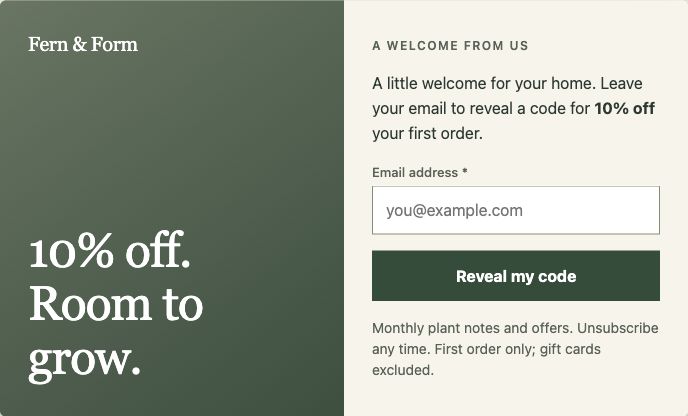Image resolution: width=688 pixels, height=416 pixels.
Task: Click the word Unsubscribe in fine print
Action: coord(617,328)
